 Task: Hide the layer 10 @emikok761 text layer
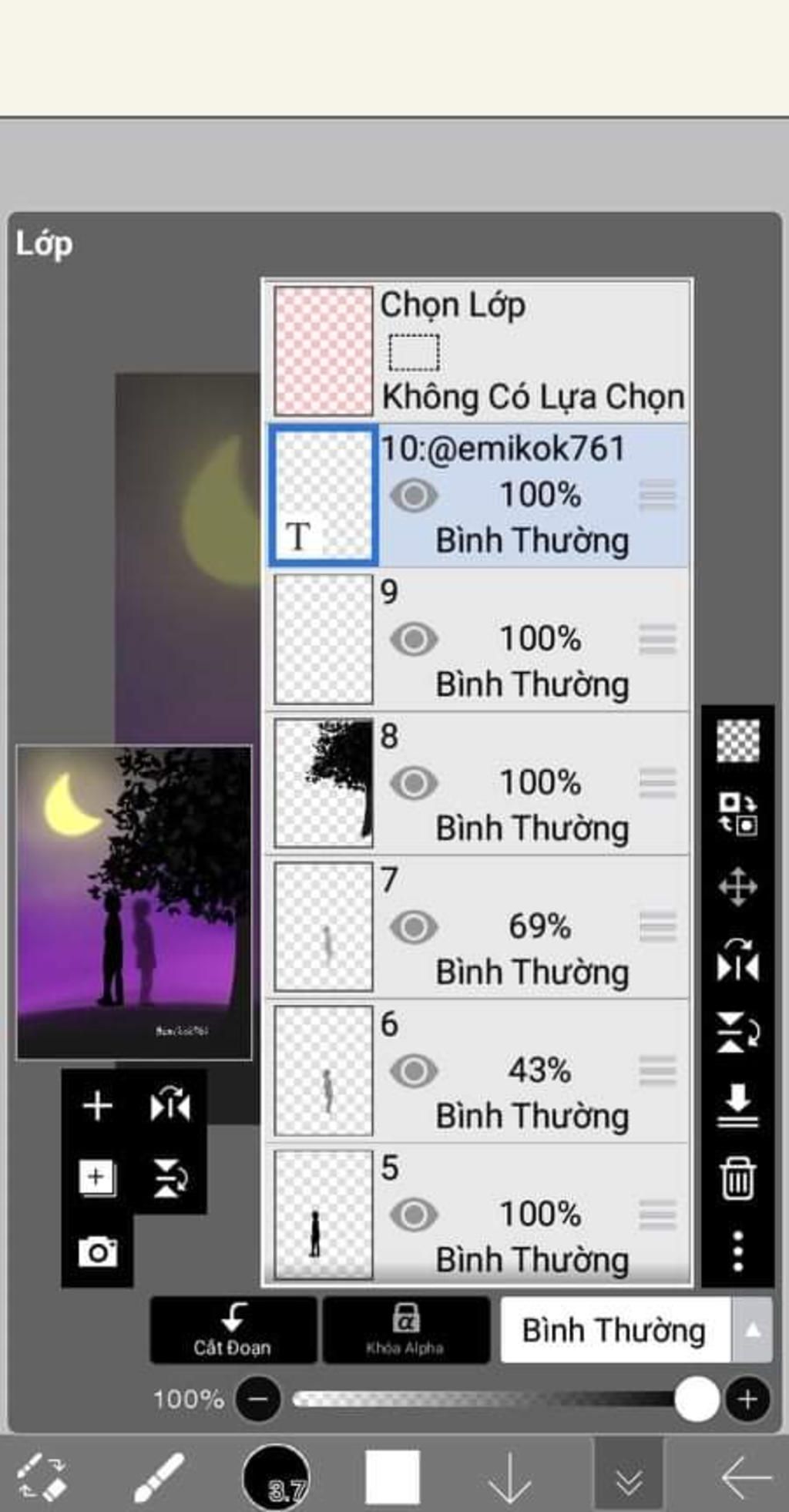(x=414, y=496)
